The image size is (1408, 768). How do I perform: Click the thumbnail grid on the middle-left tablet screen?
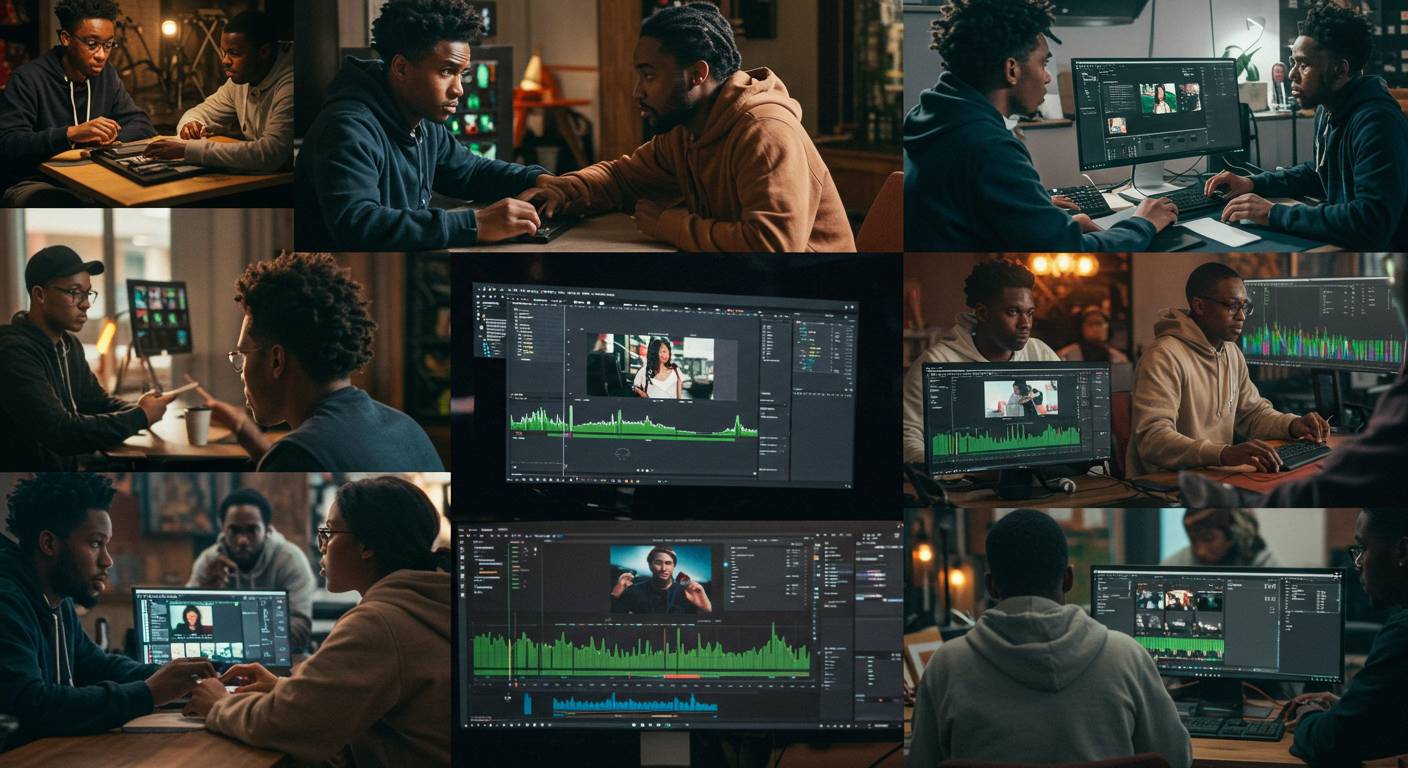(159, 317)
